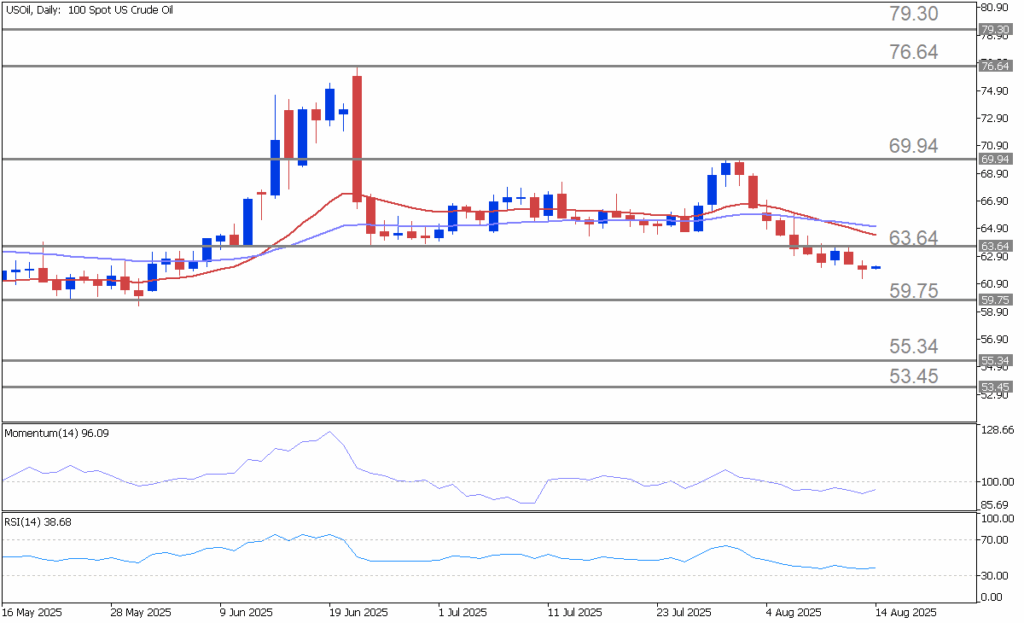Click the 72.90 price axis tick
The height and width of the screenshot is (623, 1024).
995,118
